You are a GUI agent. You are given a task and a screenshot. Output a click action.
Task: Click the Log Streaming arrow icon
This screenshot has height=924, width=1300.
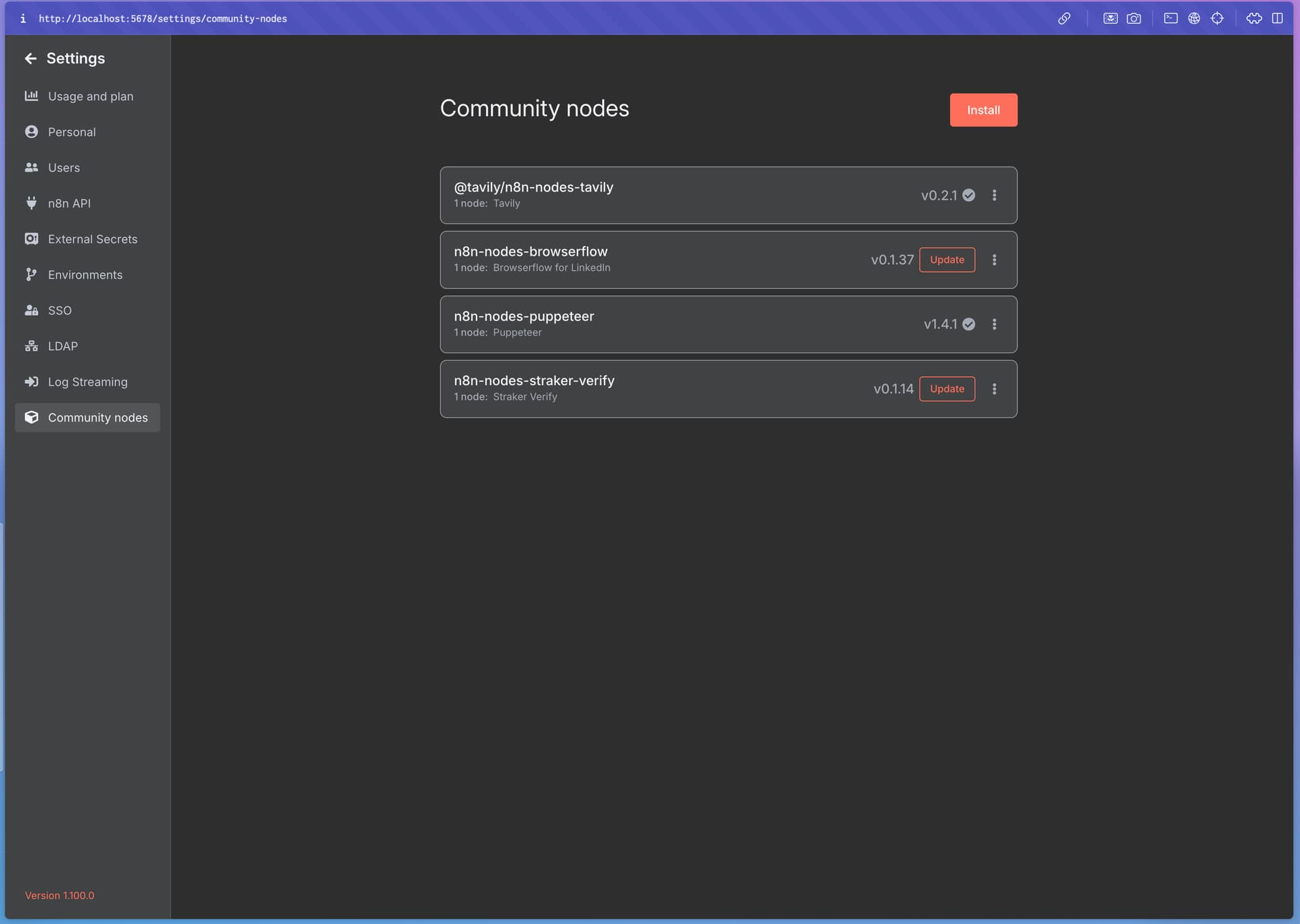pyautogui.click(x=31, y=382)
